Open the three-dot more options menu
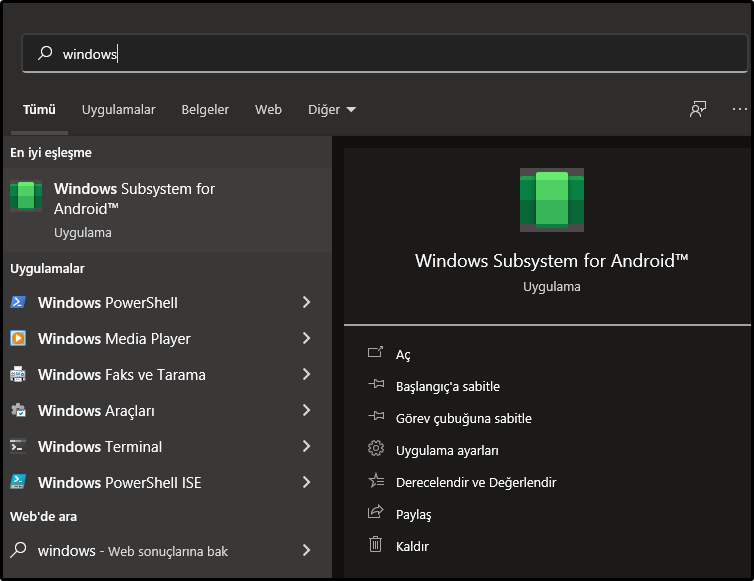 tap(740, 109)
